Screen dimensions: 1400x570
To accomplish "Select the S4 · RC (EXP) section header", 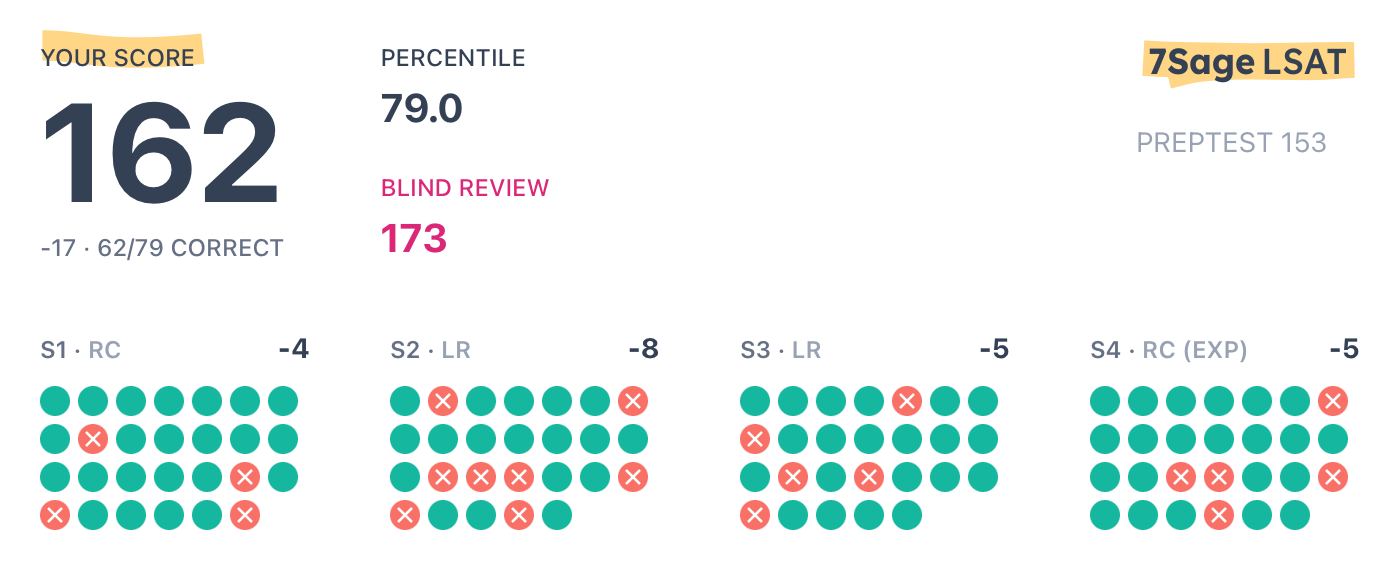I will click(x=1169, y=350).
